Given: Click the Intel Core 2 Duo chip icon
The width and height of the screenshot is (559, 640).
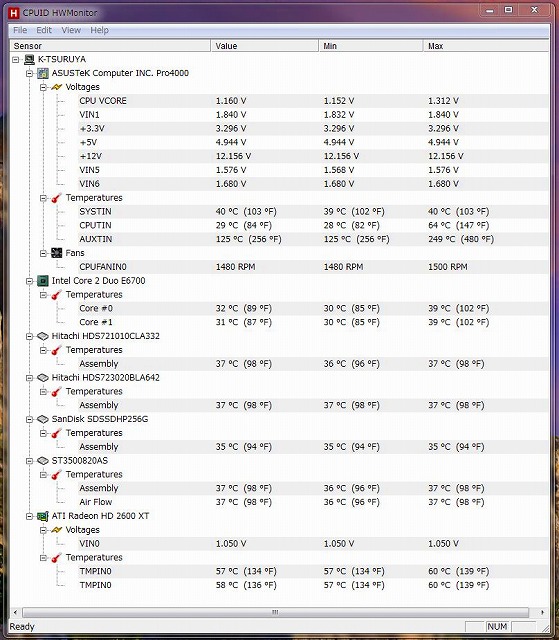Looking at the screenshot, I should (43, 281).
